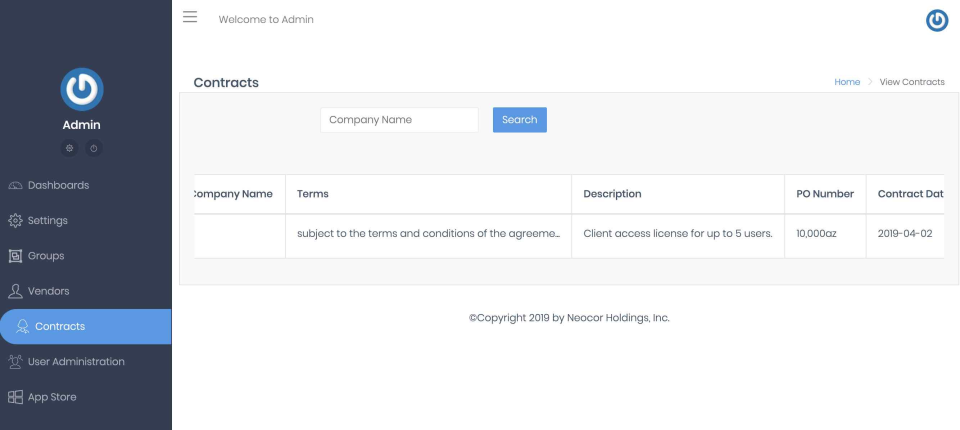
Task: Click the Description column header
Action: (x=678, y=194)
